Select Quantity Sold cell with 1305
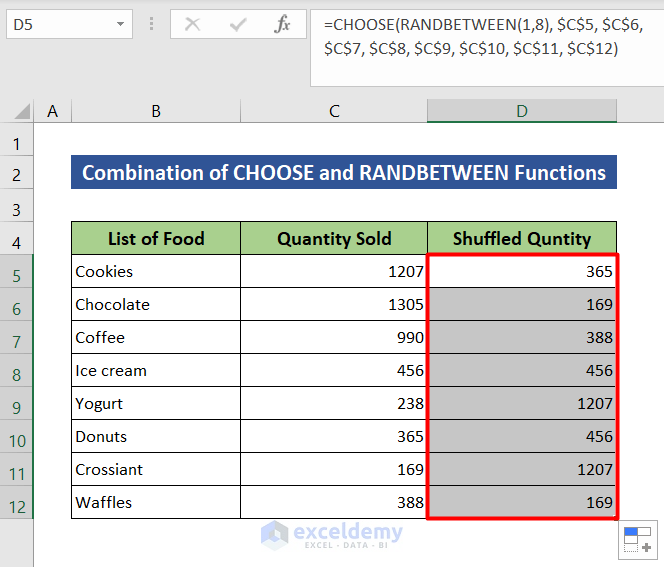 (334, 304)
